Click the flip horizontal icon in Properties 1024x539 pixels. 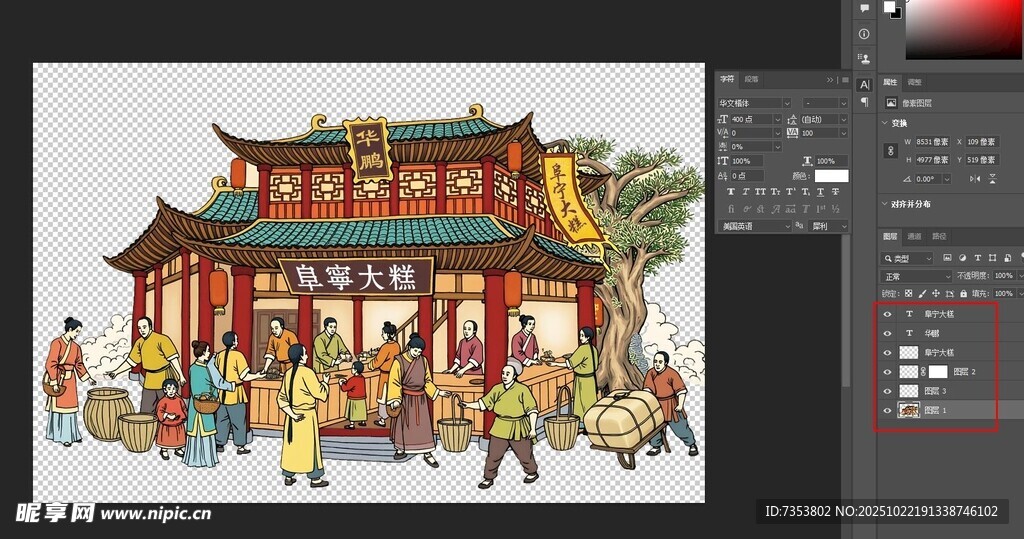(x=975, y=178)
